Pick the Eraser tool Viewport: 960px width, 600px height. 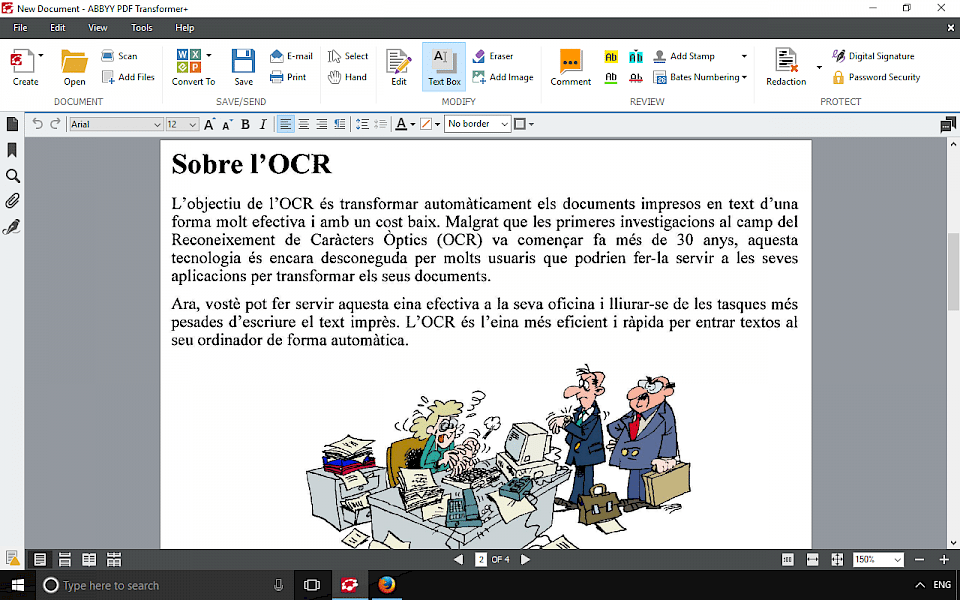[x=492, y=56]
